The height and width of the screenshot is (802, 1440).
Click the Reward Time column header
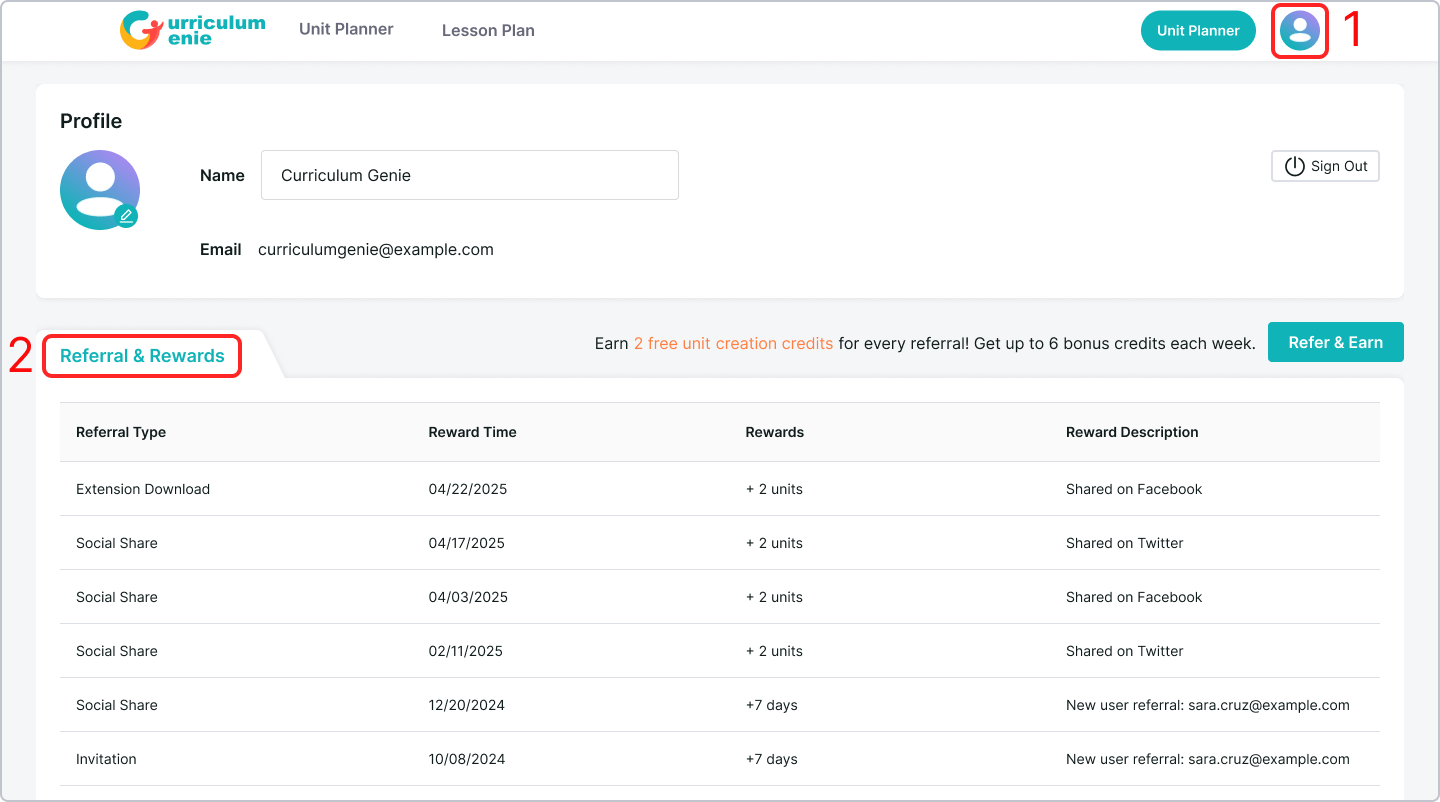pos(472,432)
